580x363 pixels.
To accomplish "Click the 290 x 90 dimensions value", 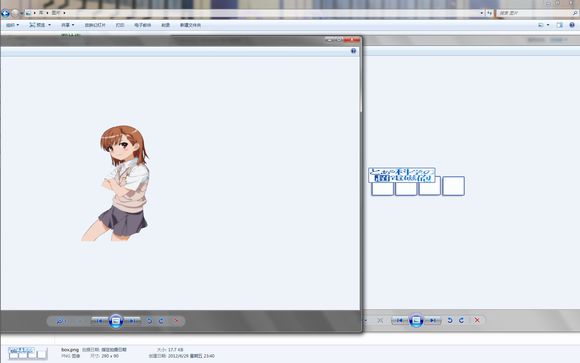I will click(x=111, y=356).
